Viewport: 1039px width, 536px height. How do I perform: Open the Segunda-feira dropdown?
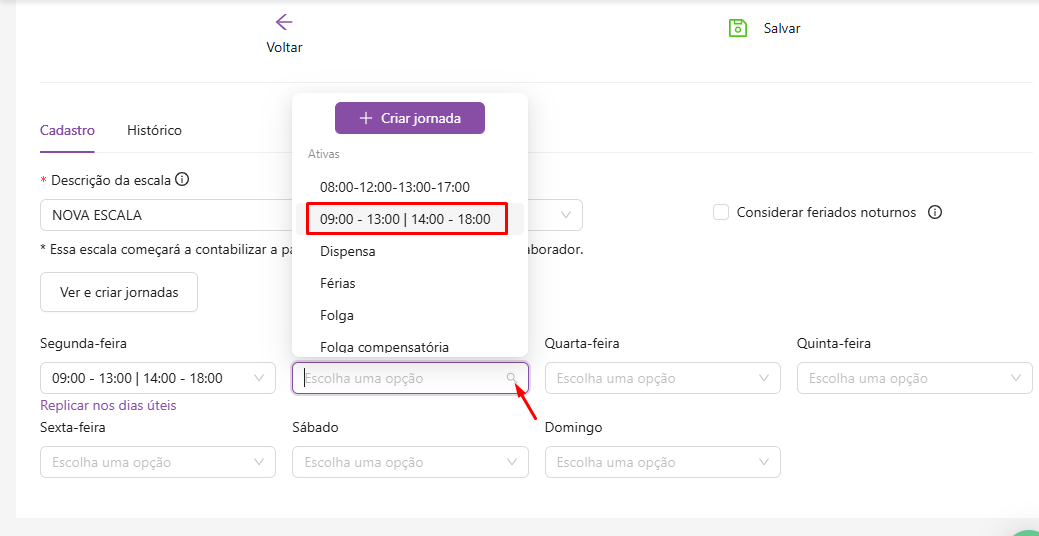(x=157, y=378)
